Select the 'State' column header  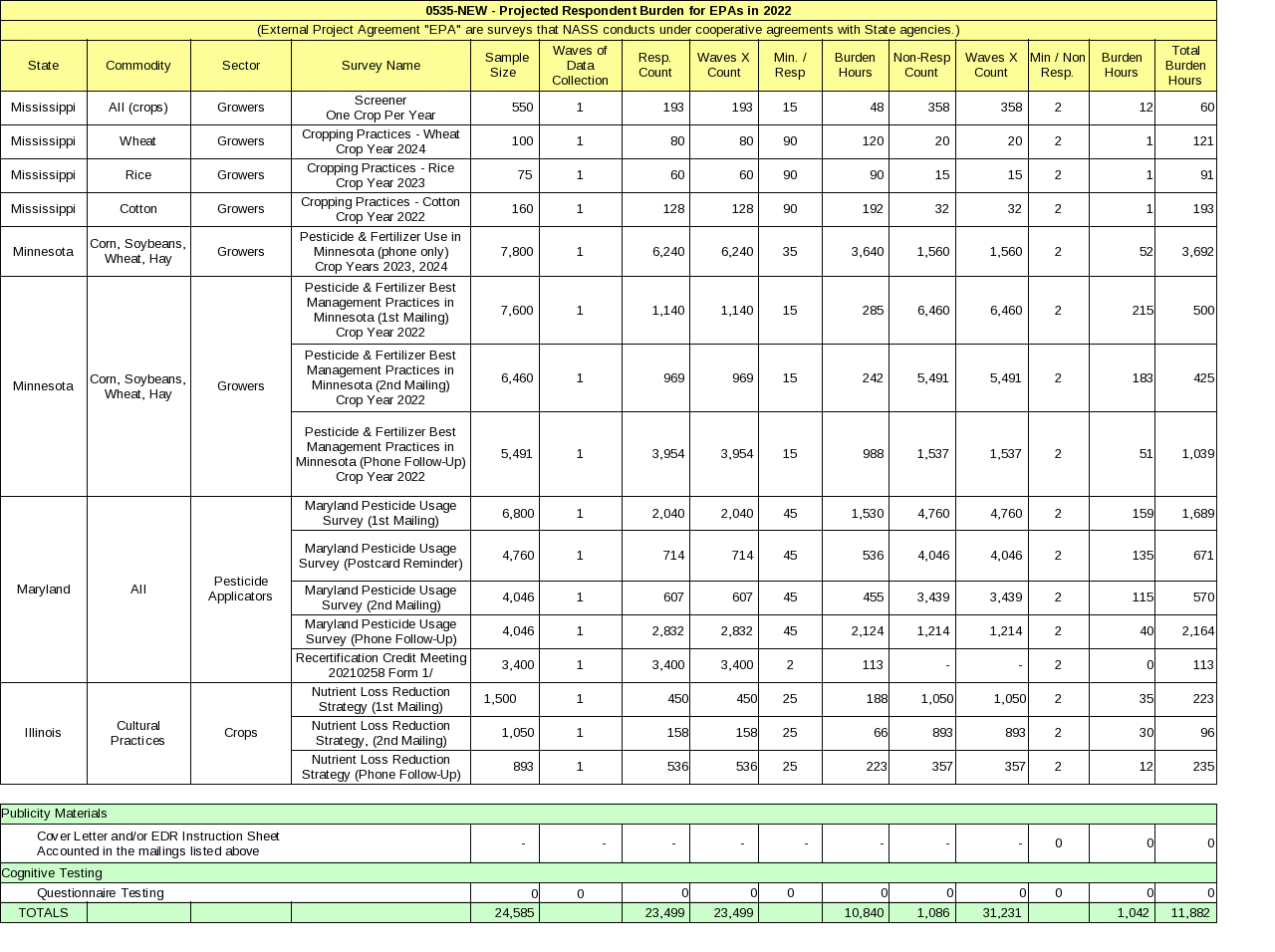(44, 66)
